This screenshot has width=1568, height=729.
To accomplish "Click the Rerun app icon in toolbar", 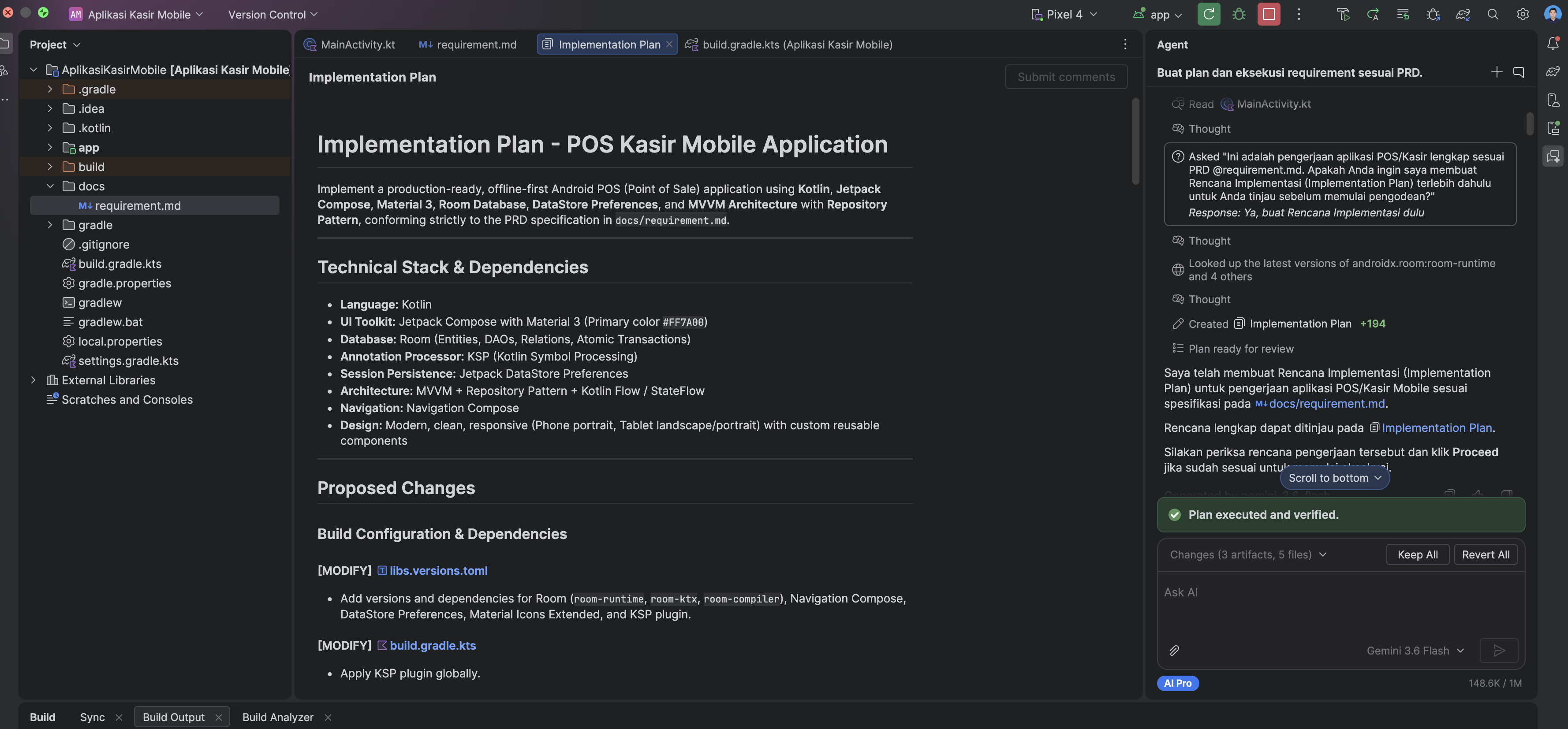I will coord(1208,14).
